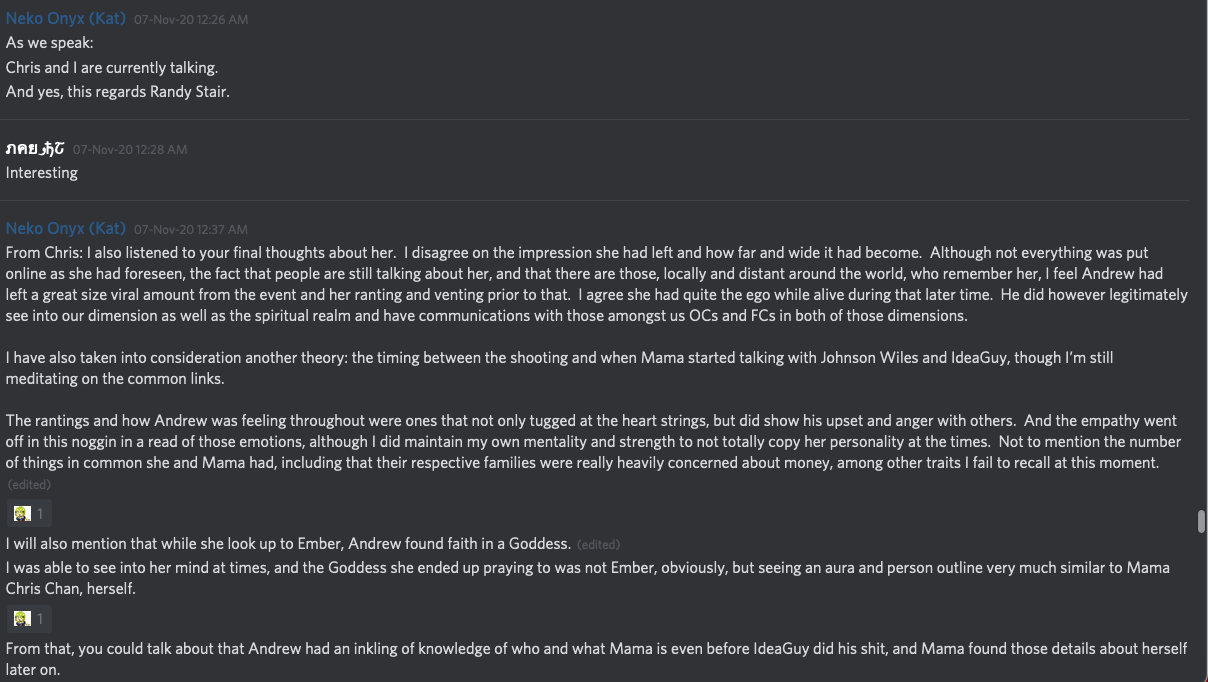Click the Neko Onyx (Kat) username at 12:37 AM

66,229
